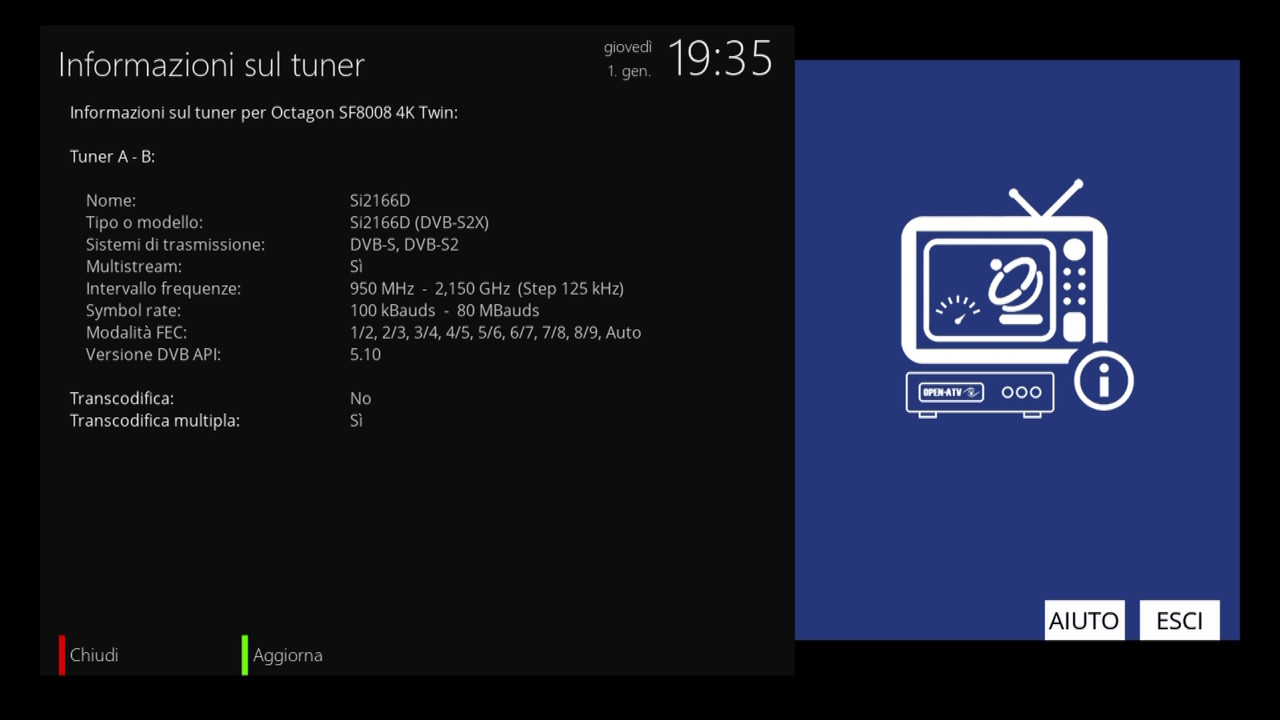Click the green Aggiorna button
Image resolution: width=1280 pixels, height=720 pixels.
click(283, 655)
